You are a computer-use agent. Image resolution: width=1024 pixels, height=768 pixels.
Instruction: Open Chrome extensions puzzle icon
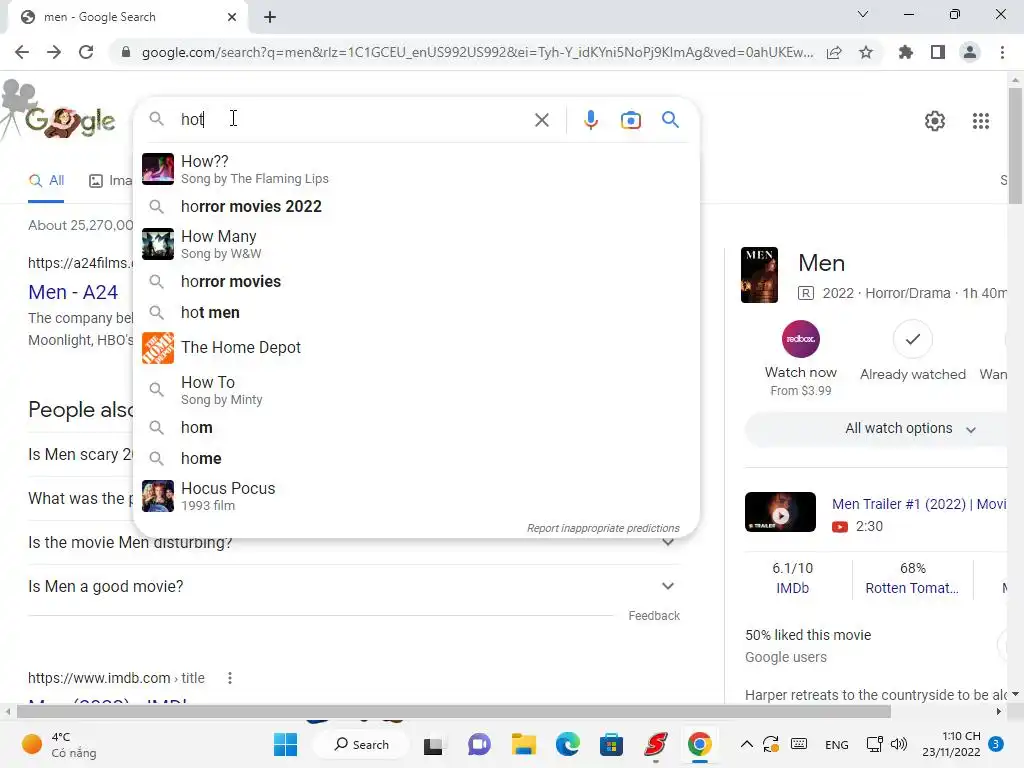[x=906, y=52]
